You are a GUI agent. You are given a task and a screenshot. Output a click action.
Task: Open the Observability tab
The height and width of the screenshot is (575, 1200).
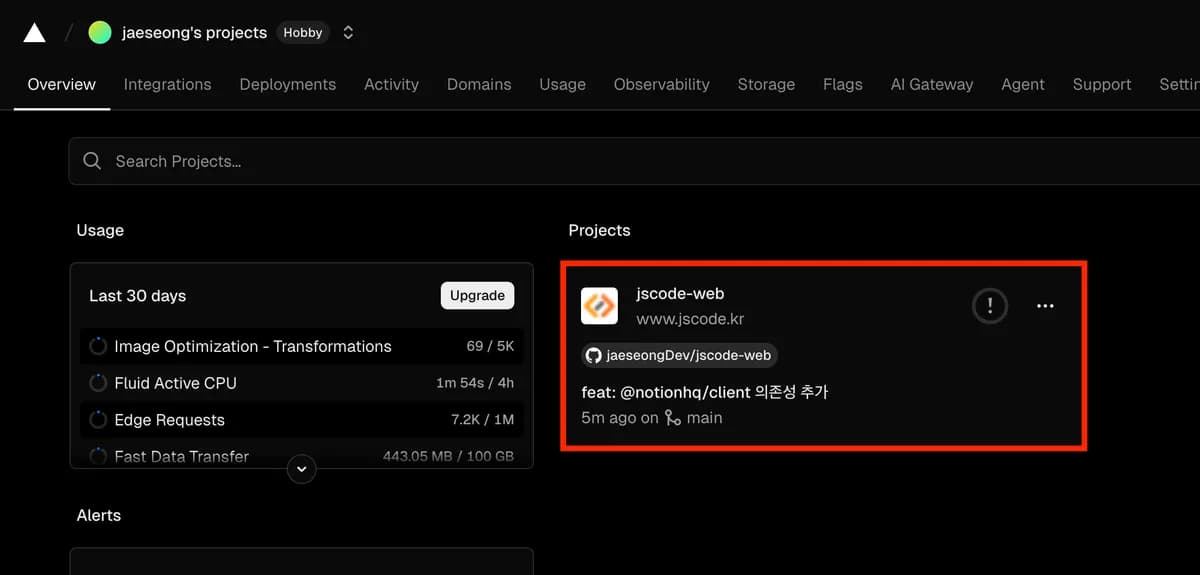click(x=662, y=84)
